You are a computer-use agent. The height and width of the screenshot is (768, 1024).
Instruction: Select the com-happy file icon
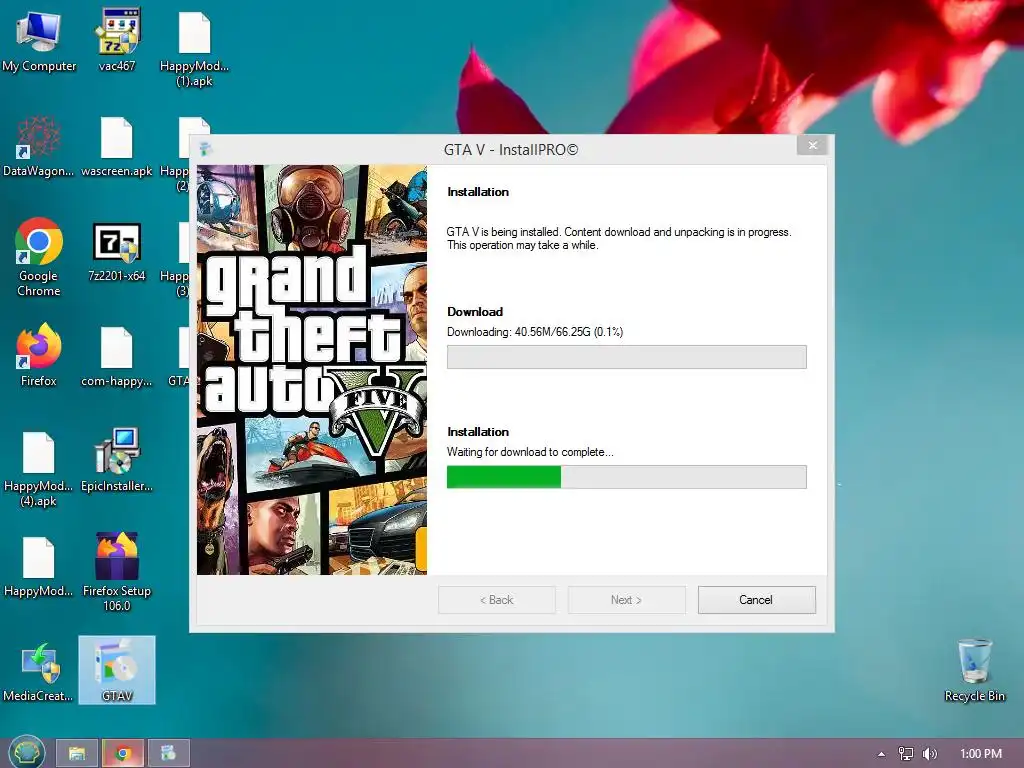click(117, 357)
